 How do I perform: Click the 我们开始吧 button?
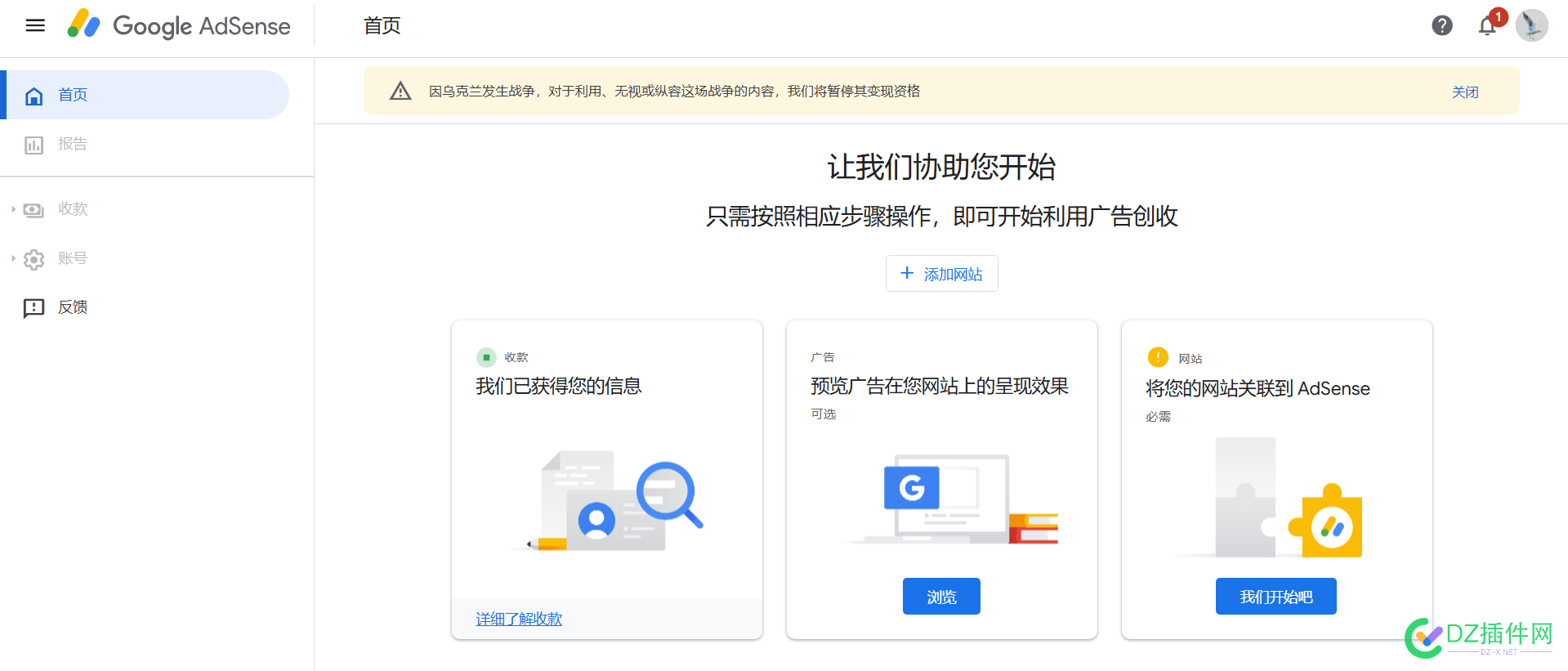[x=1276, y=597]
